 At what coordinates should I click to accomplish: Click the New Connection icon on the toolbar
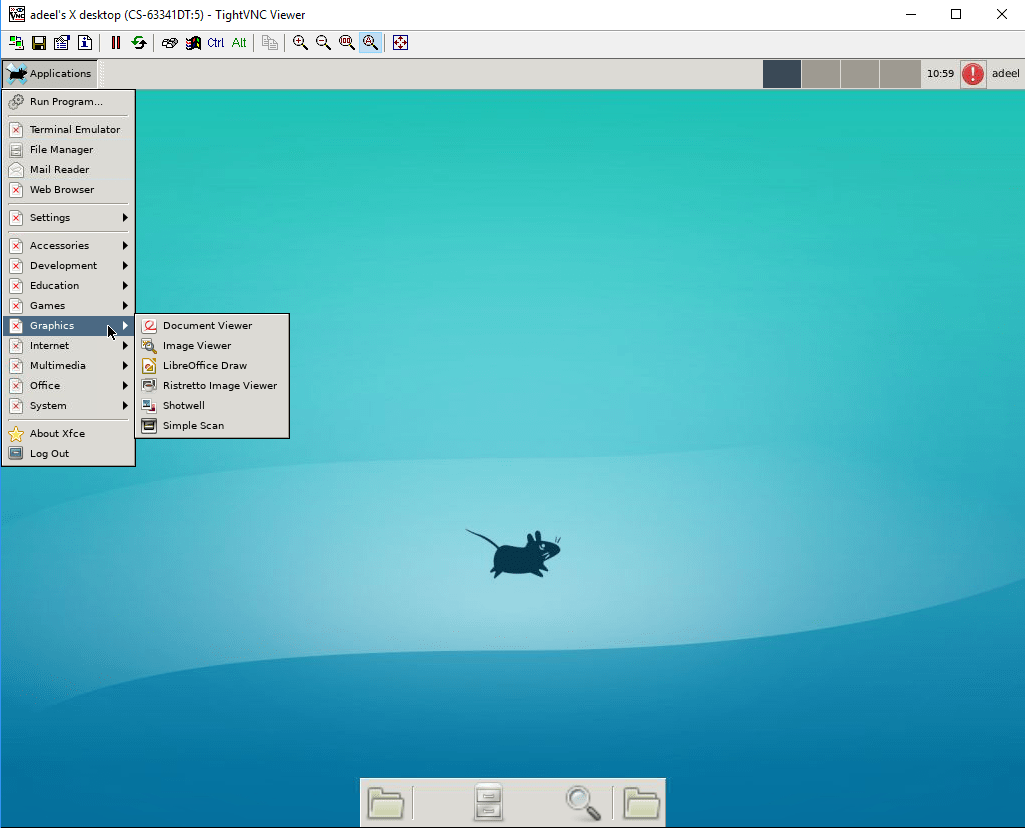coord(16,43)
